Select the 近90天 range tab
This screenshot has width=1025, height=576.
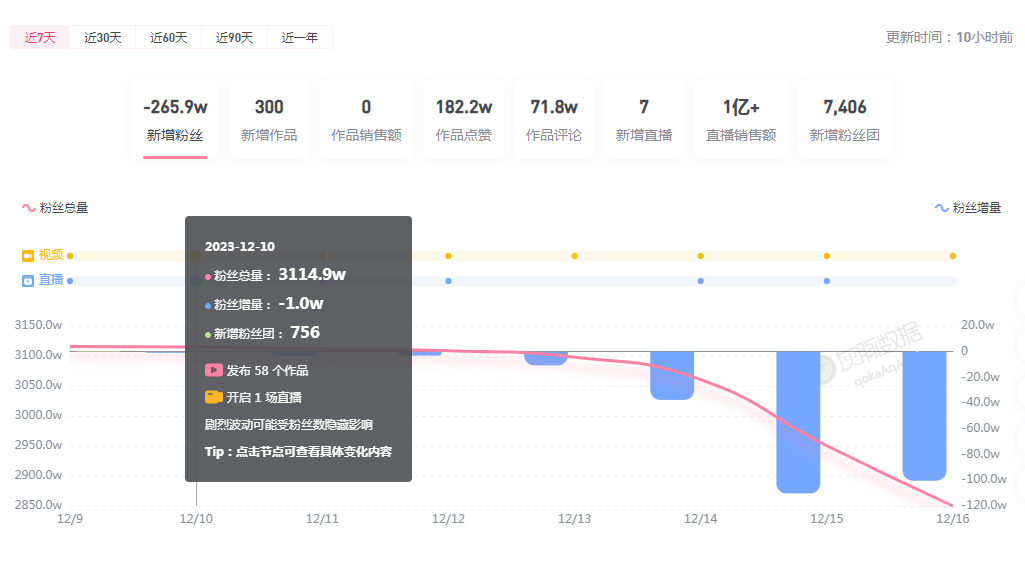234,37
